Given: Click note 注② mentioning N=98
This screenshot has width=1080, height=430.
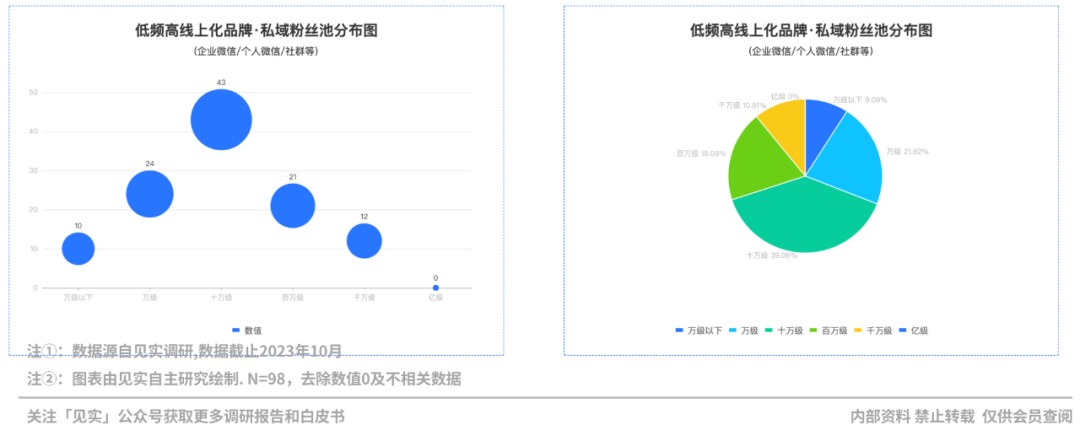Looking at the screenshot, I should pyautogui.click(x=244, y=378).
